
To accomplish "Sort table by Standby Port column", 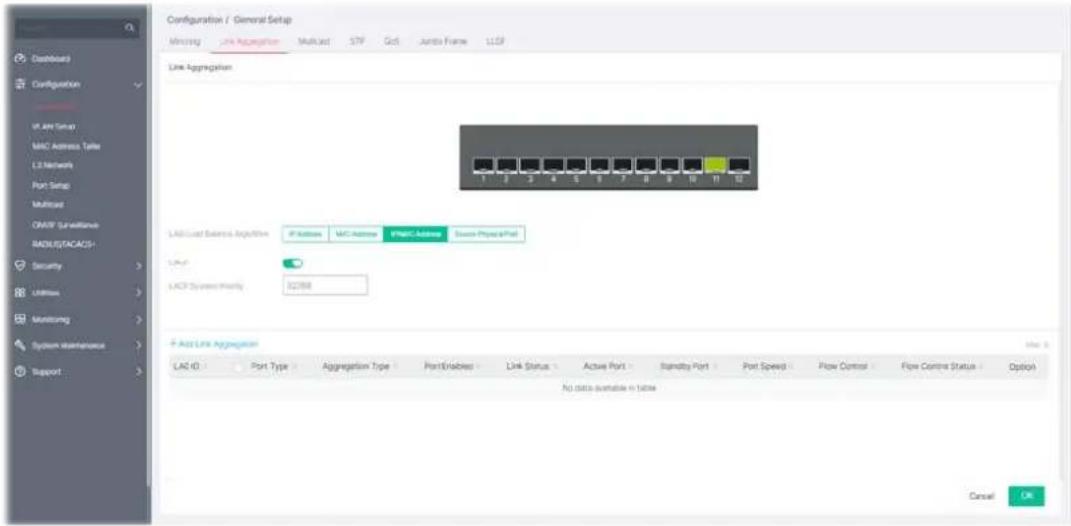I will click(689, 367).
